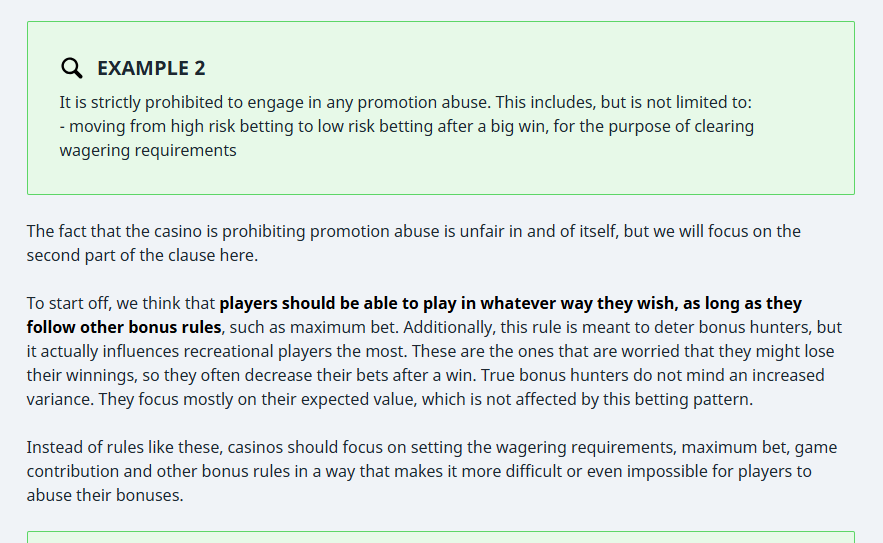Image resolution: width=883 pixels, height=543 pixels.
Task: Click the EXAMPLE 2 heading
Action: 151,68
